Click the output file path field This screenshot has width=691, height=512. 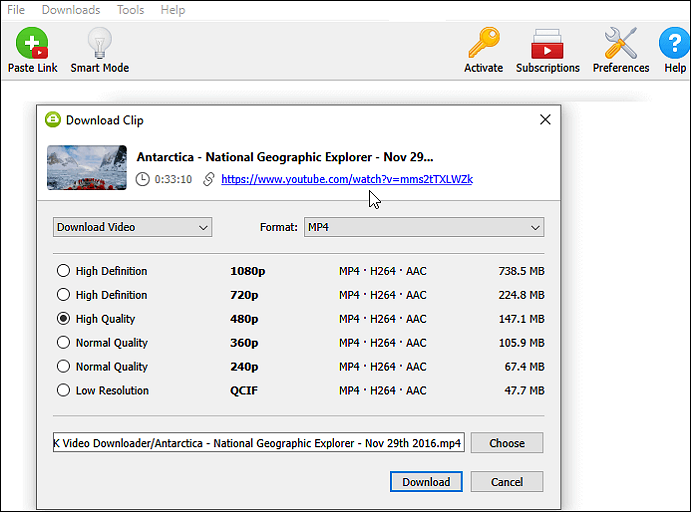[258, 443]
